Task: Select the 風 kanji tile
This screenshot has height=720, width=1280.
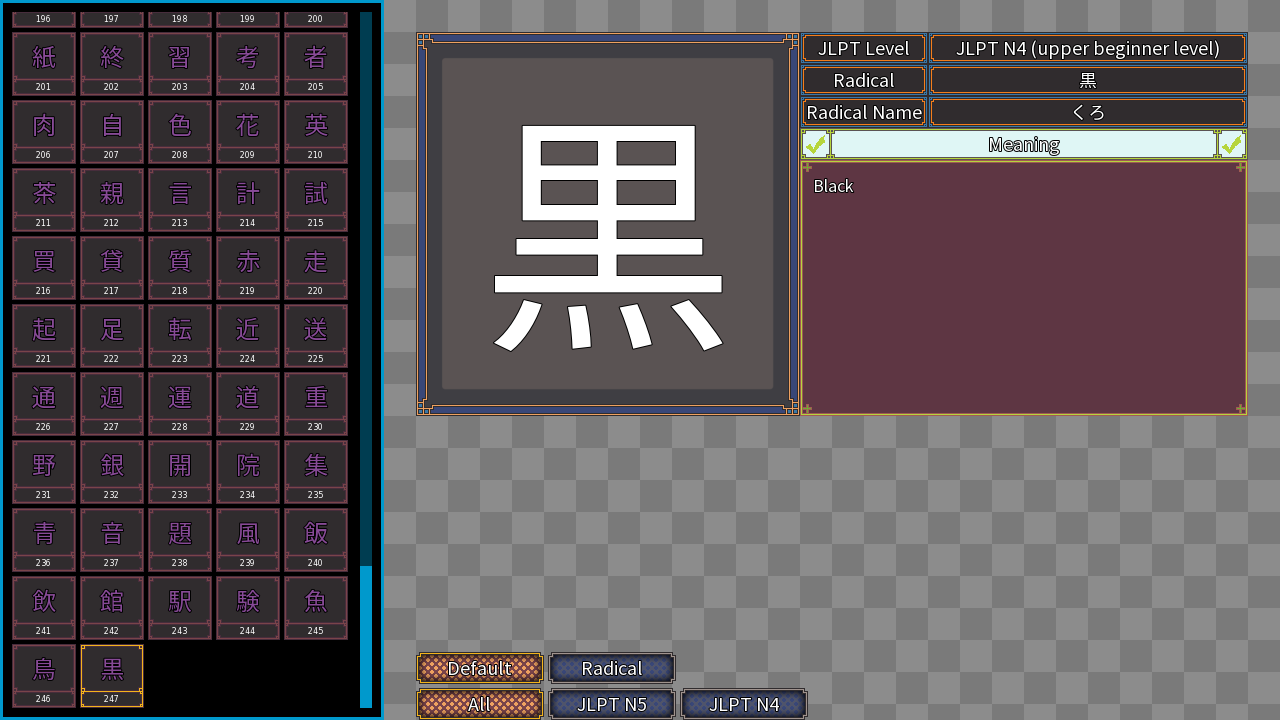Action: point(247,532)
